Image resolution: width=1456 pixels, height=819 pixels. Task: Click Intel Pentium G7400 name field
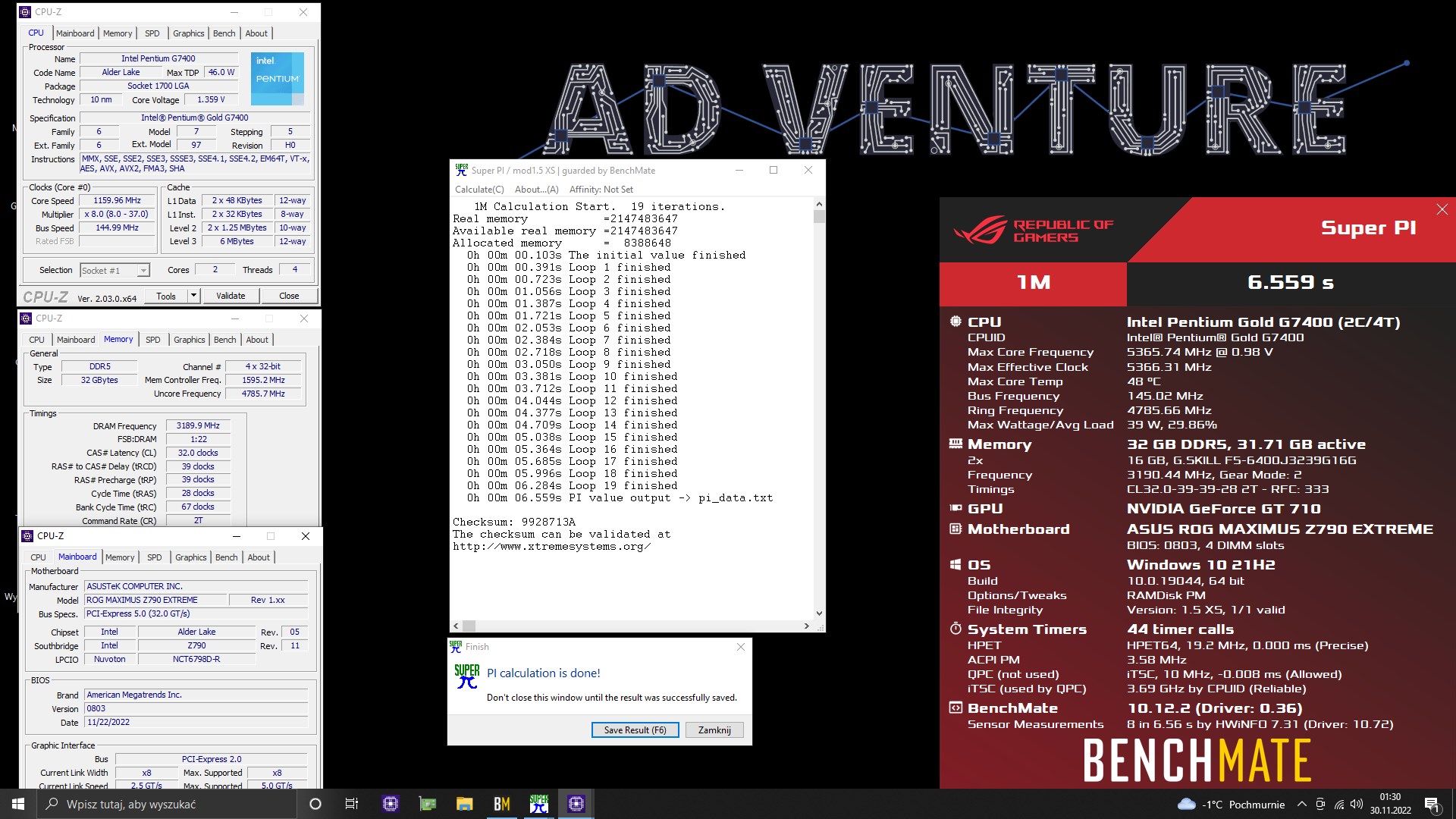tap(158, 58)
